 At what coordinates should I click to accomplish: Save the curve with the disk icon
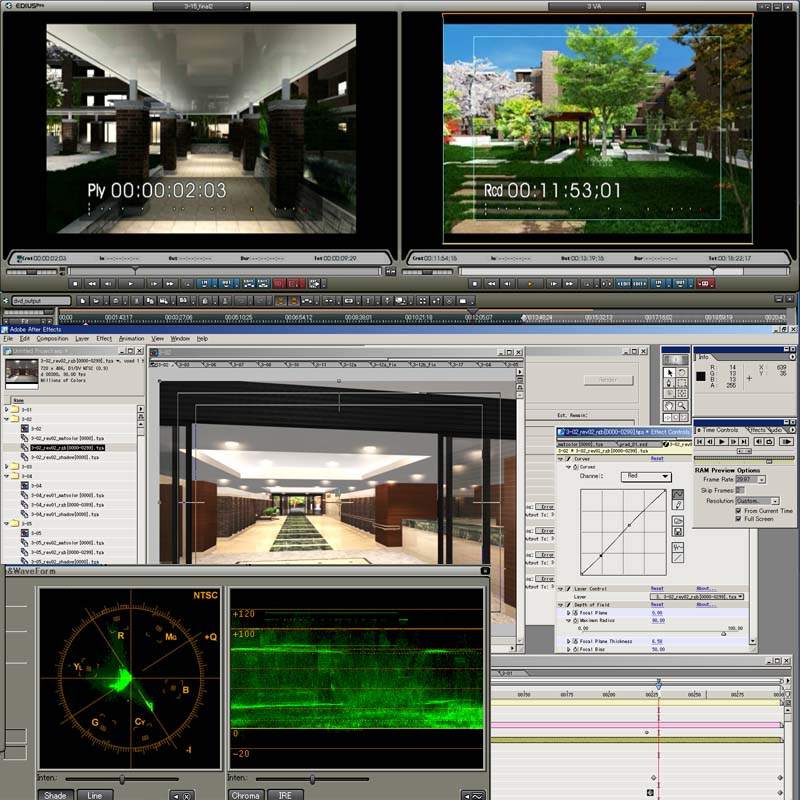678,532
